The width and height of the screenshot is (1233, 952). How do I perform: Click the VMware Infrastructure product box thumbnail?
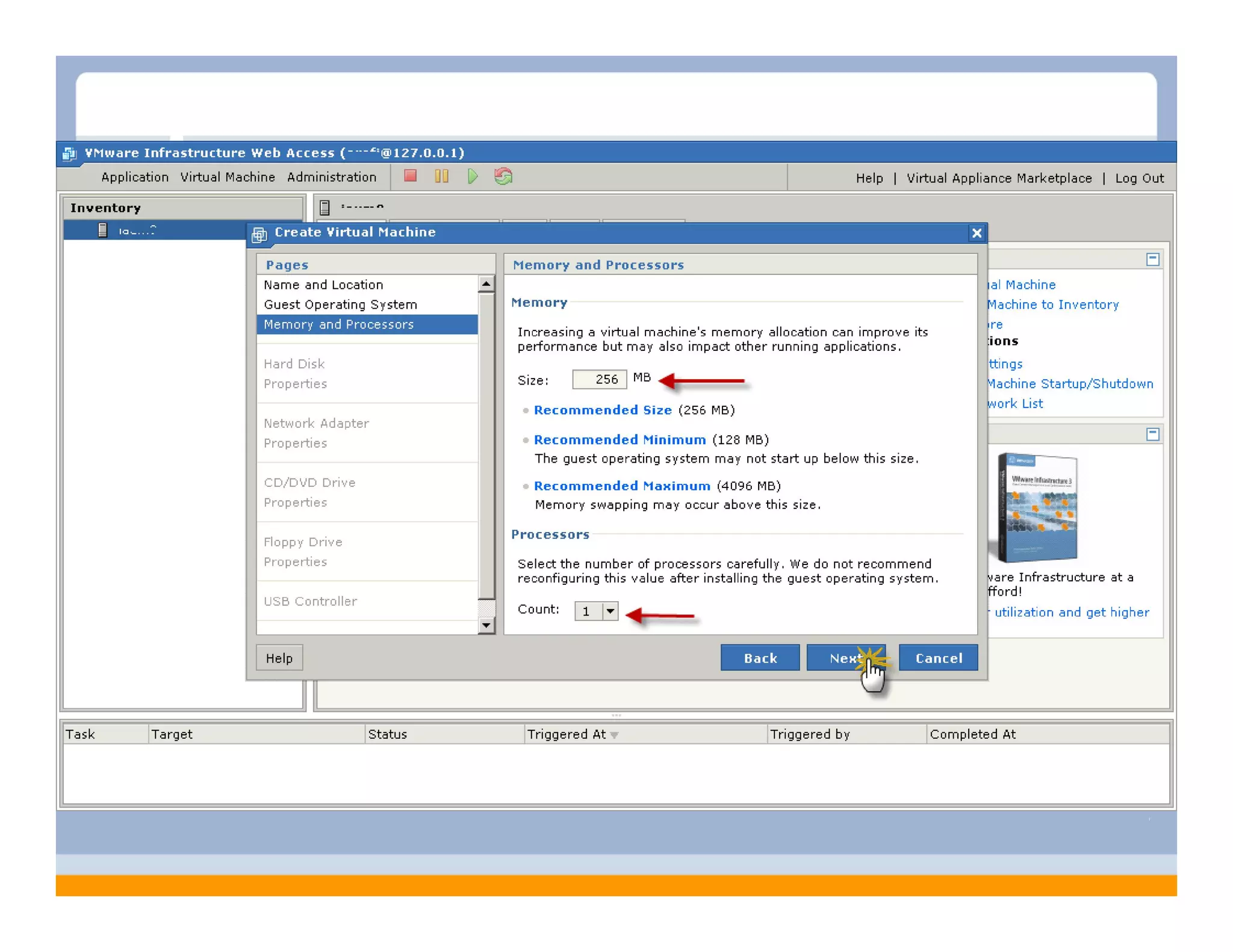[x=1037, y=507]
